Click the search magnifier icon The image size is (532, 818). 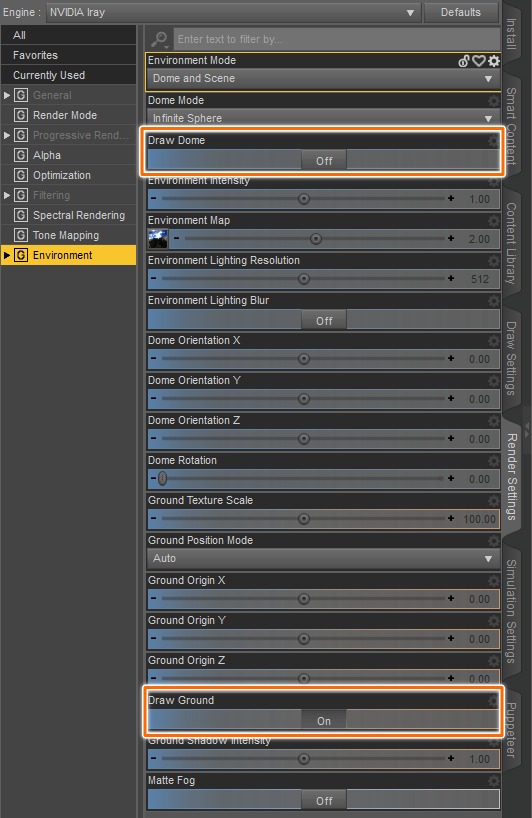(x=159, y=39)
